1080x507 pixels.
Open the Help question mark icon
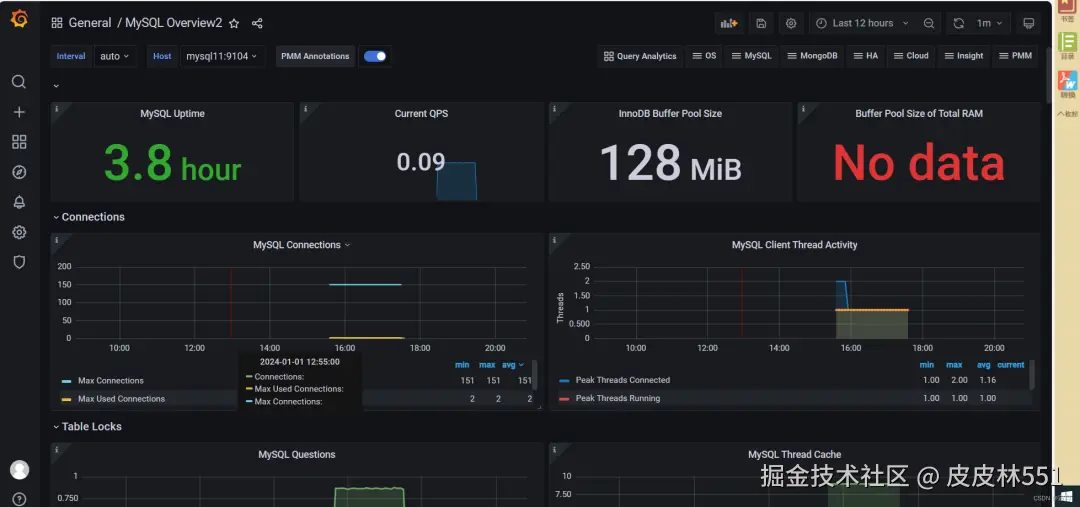coord(19,499)
